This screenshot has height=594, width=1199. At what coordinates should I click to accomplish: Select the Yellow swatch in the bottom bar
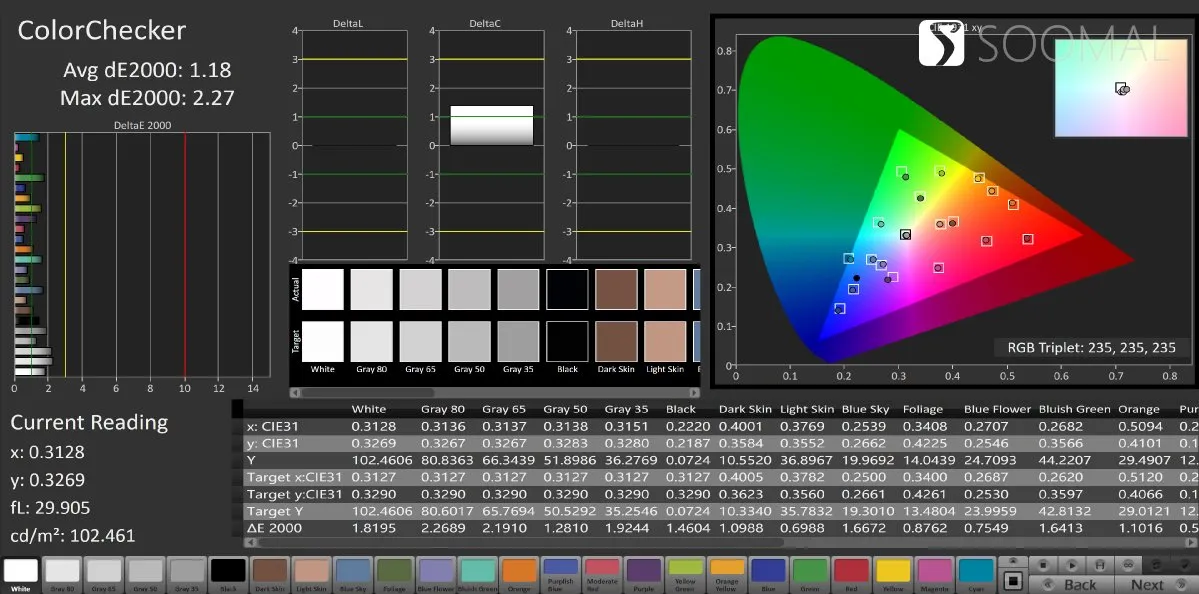pyautogui.click(x=892, y=574)
